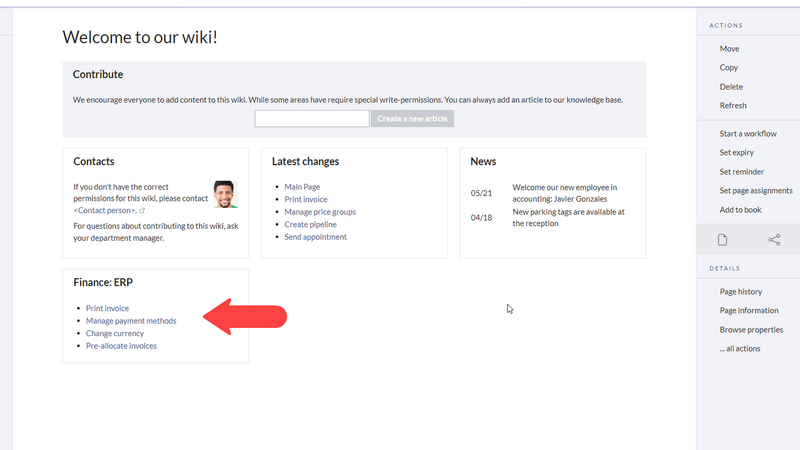Open the page document icon in the sidebar
This screenshot has height=450, width=800.
tap(722, 239)
